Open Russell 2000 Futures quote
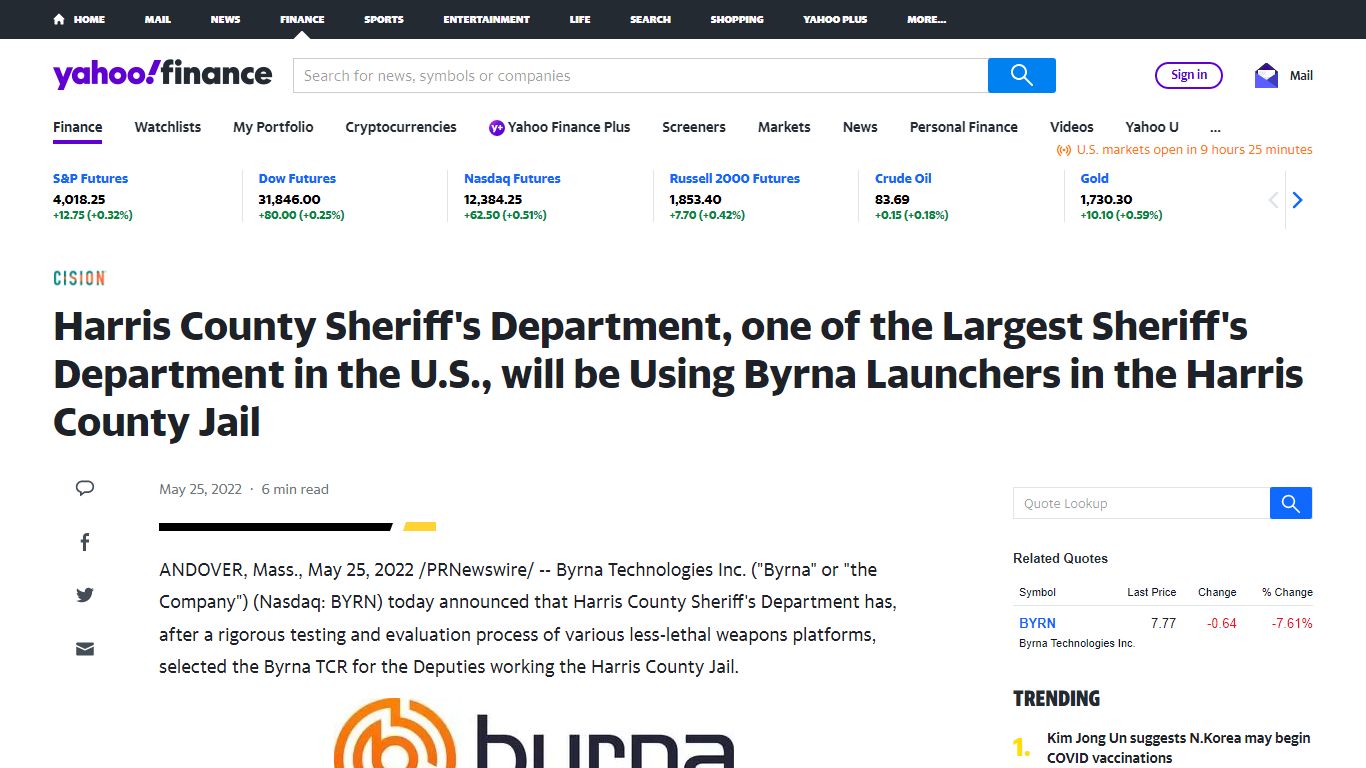This screenshot has width=1366, height=768. pos(735,178)
